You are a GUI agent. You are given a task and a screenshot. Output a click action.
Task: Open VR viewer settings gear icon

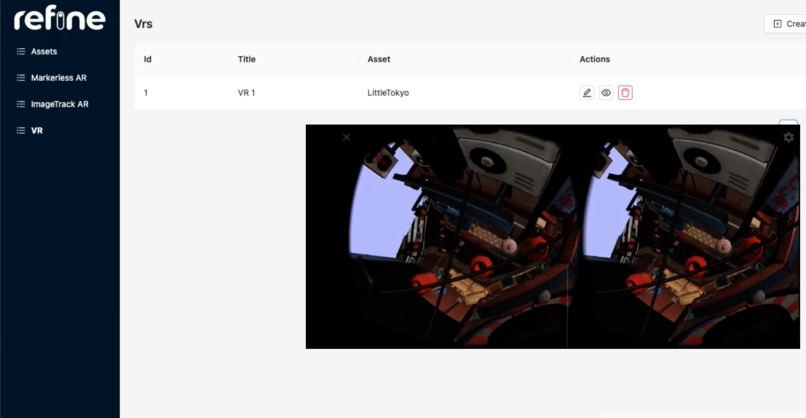[789, 137]
